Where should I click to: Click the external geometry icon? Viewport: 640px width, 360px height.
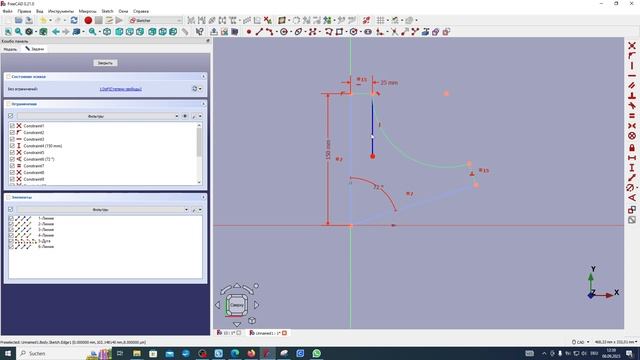pyautogui.click(x=425, y=31)
